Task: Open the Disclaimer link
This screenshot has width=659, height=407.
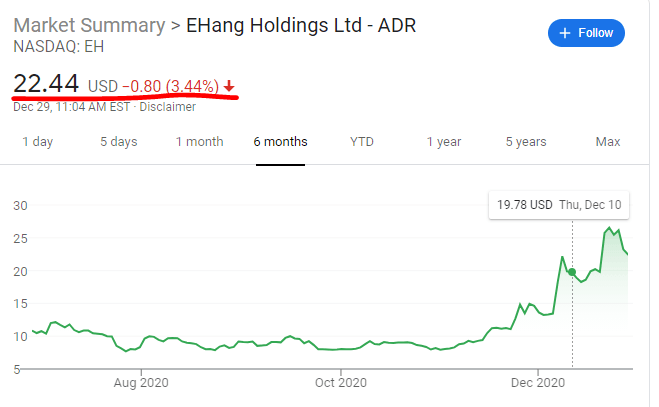Action: pyautogui.click(x=167, y=106)
